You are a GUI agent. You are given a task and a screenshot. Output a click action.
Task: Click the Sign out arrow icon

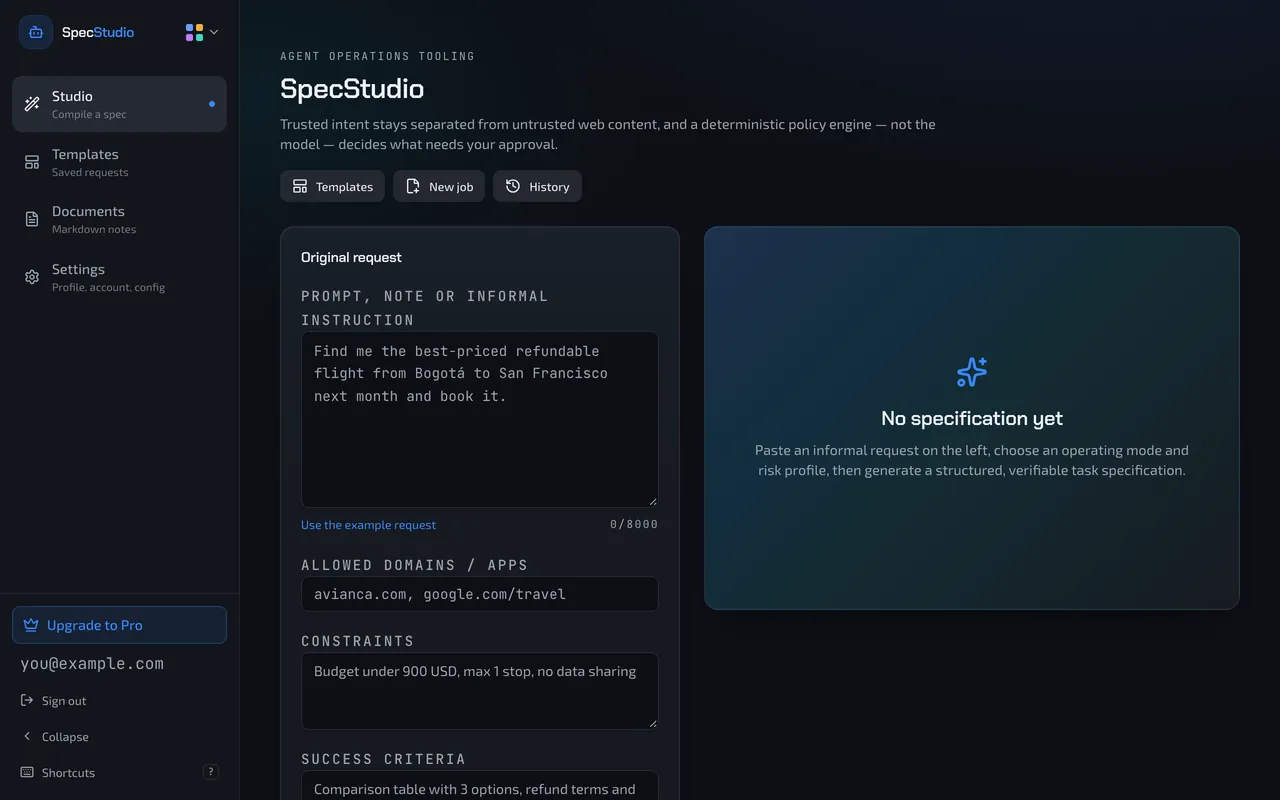coord(27,701)
